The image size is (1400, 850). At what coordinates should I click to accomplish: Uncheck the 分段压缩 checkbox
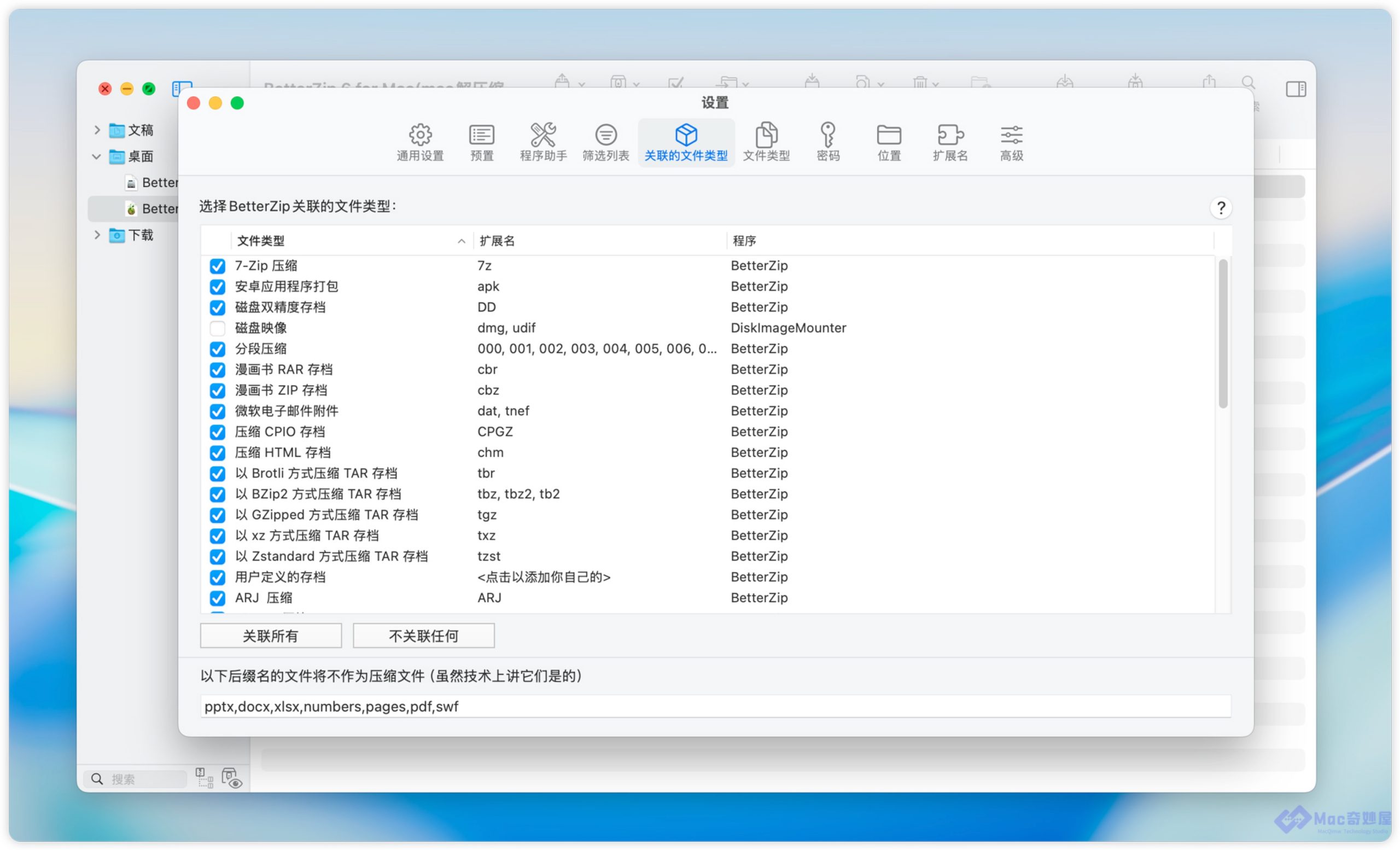pos(217,349)
